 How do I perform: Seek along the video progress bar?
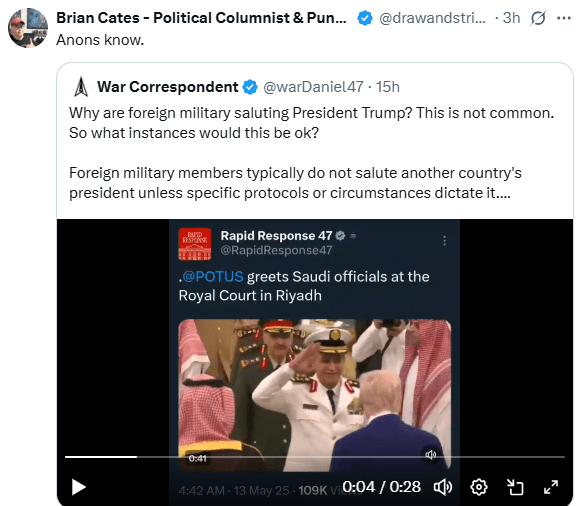click(315, 457)
